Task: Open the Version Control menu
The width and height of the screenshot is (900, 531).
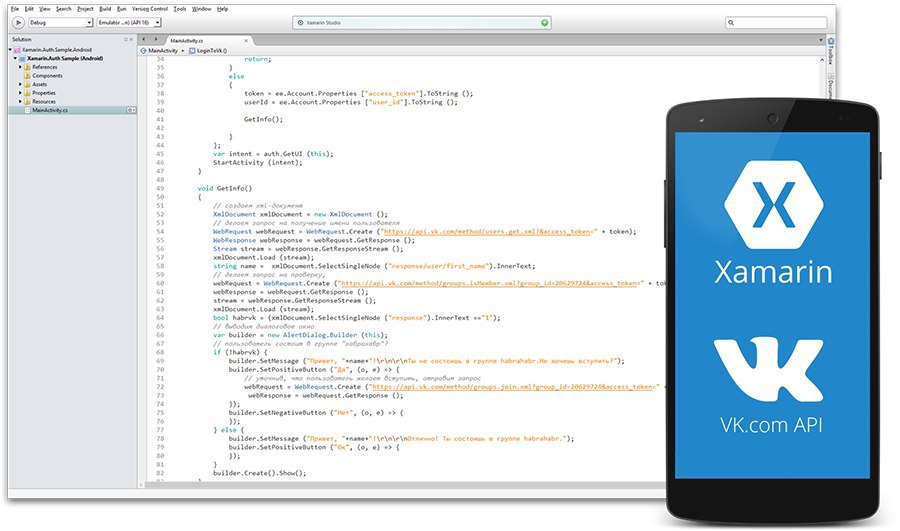Action: click(150, 8)
